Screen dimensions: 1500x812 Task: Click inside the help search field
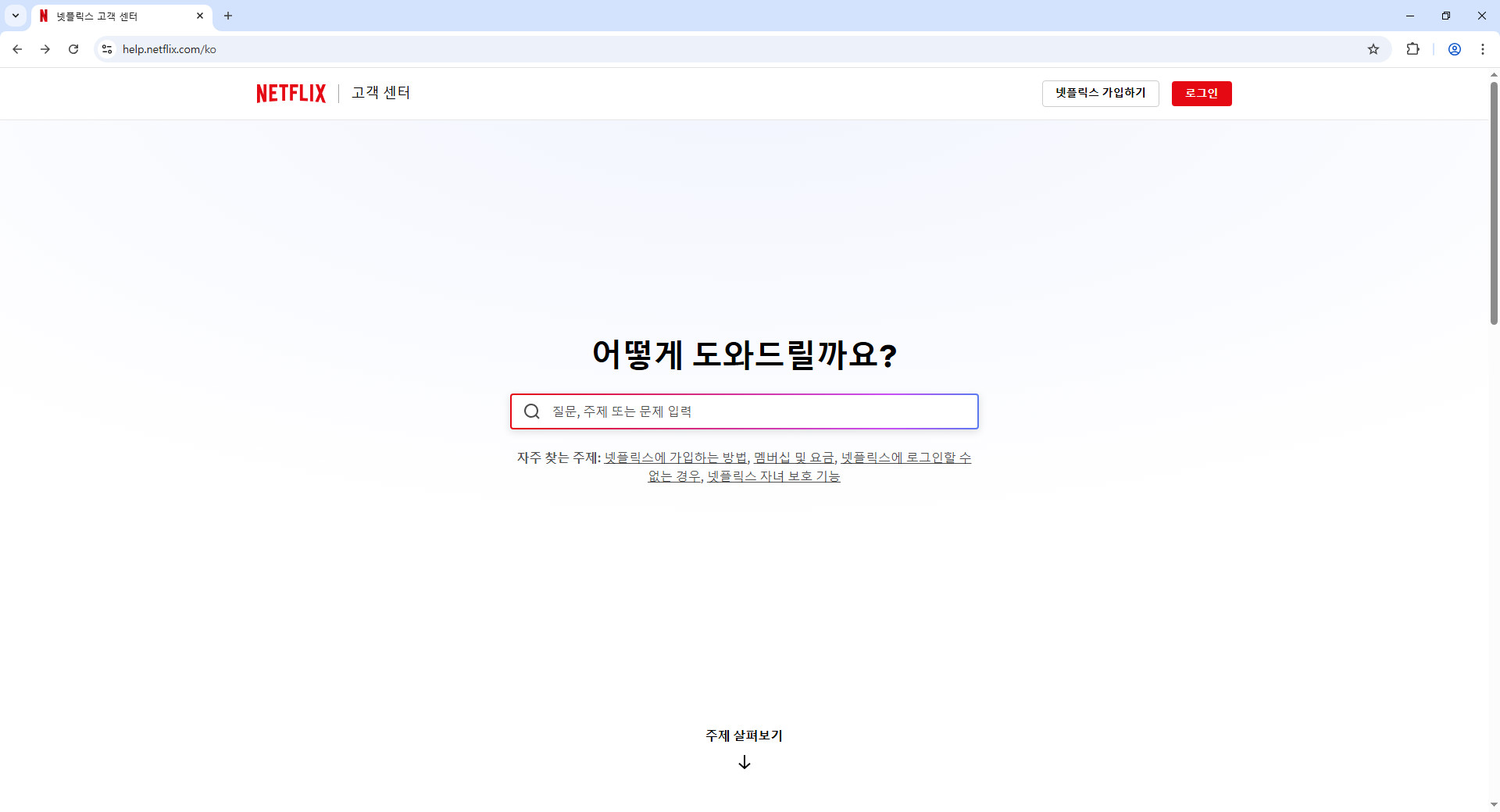point(744,411)
